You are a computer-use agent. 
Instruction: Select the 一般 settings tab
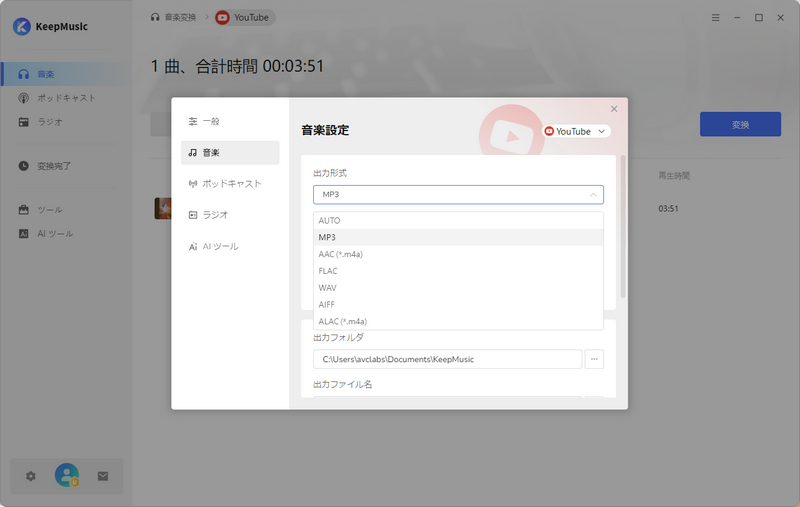pos(230,121)
